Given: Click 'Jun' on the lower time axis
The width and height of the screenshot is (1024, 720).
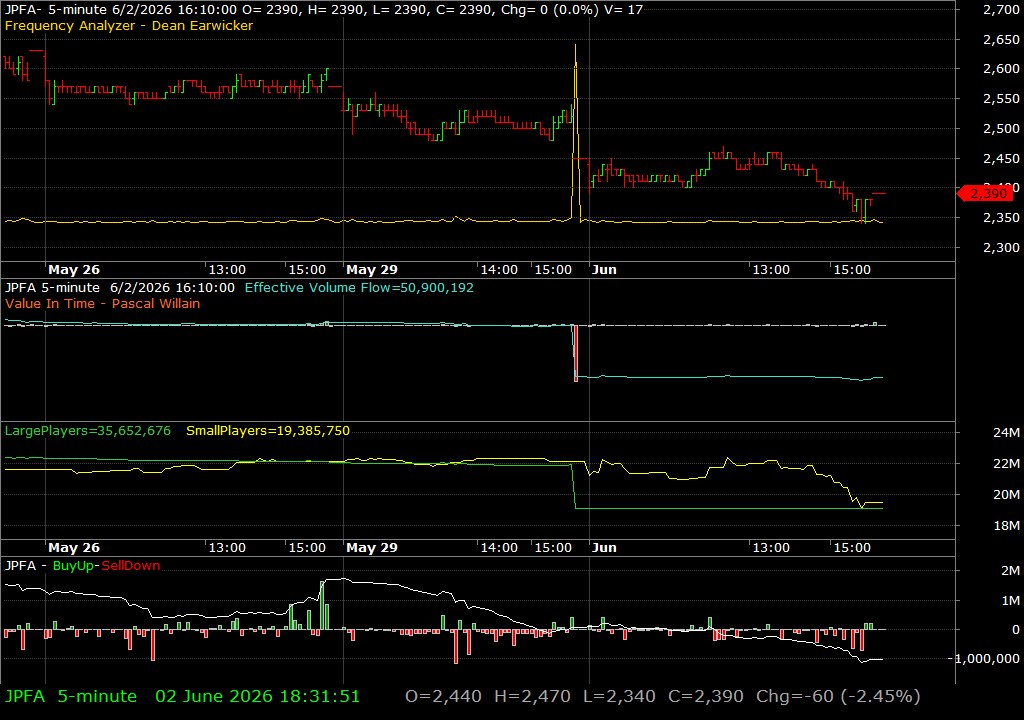Looking at the screenshot, I should coord(604,548).
